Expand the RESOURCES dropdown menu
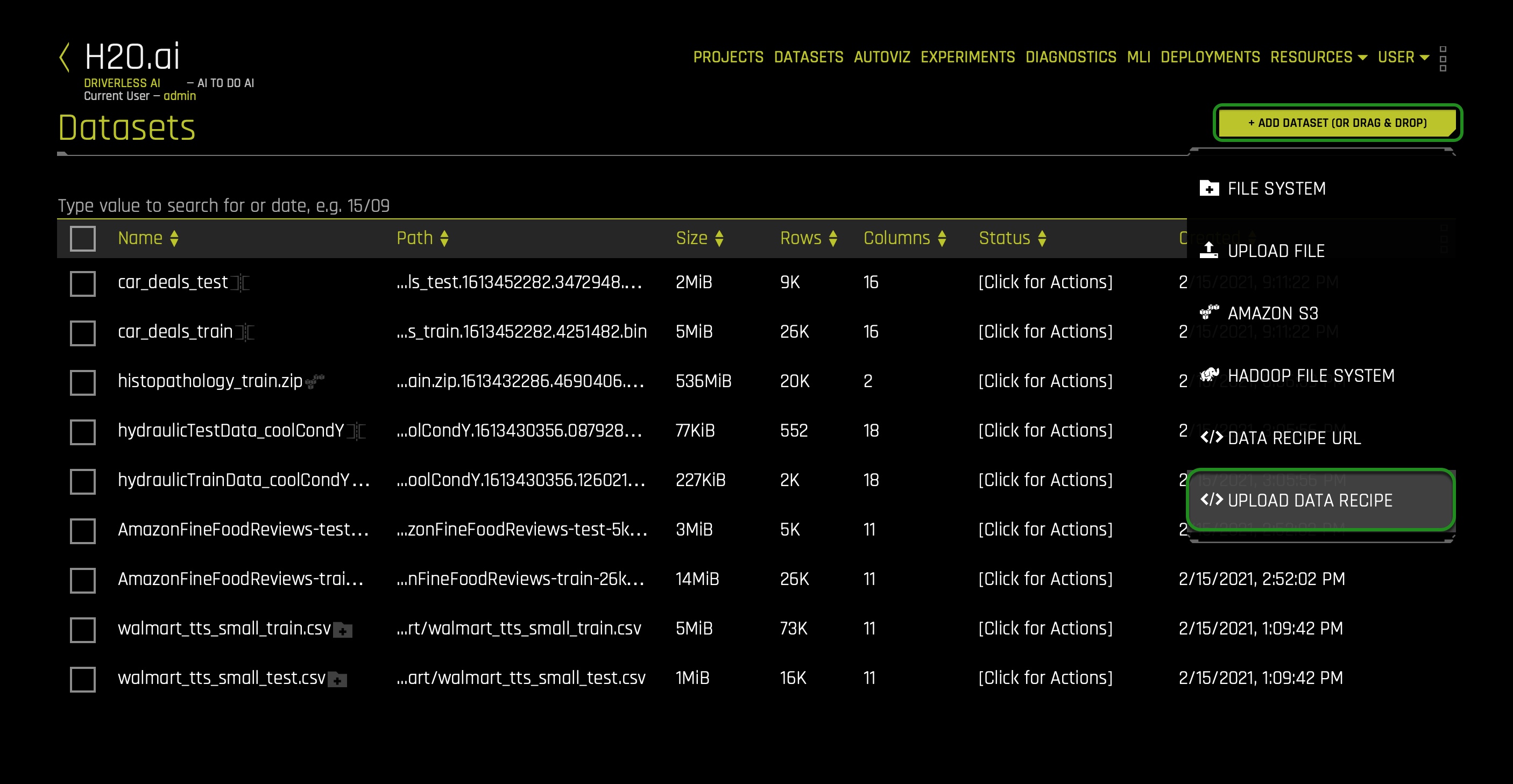 [x=1319, y=57]
